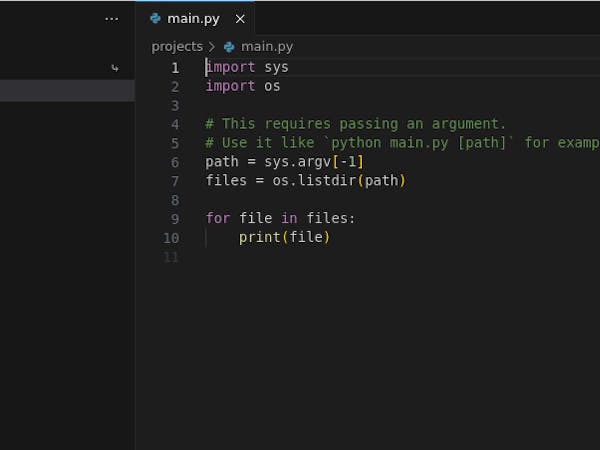
Task: Click line number 11 in the gutter
Action: point(171,257)
